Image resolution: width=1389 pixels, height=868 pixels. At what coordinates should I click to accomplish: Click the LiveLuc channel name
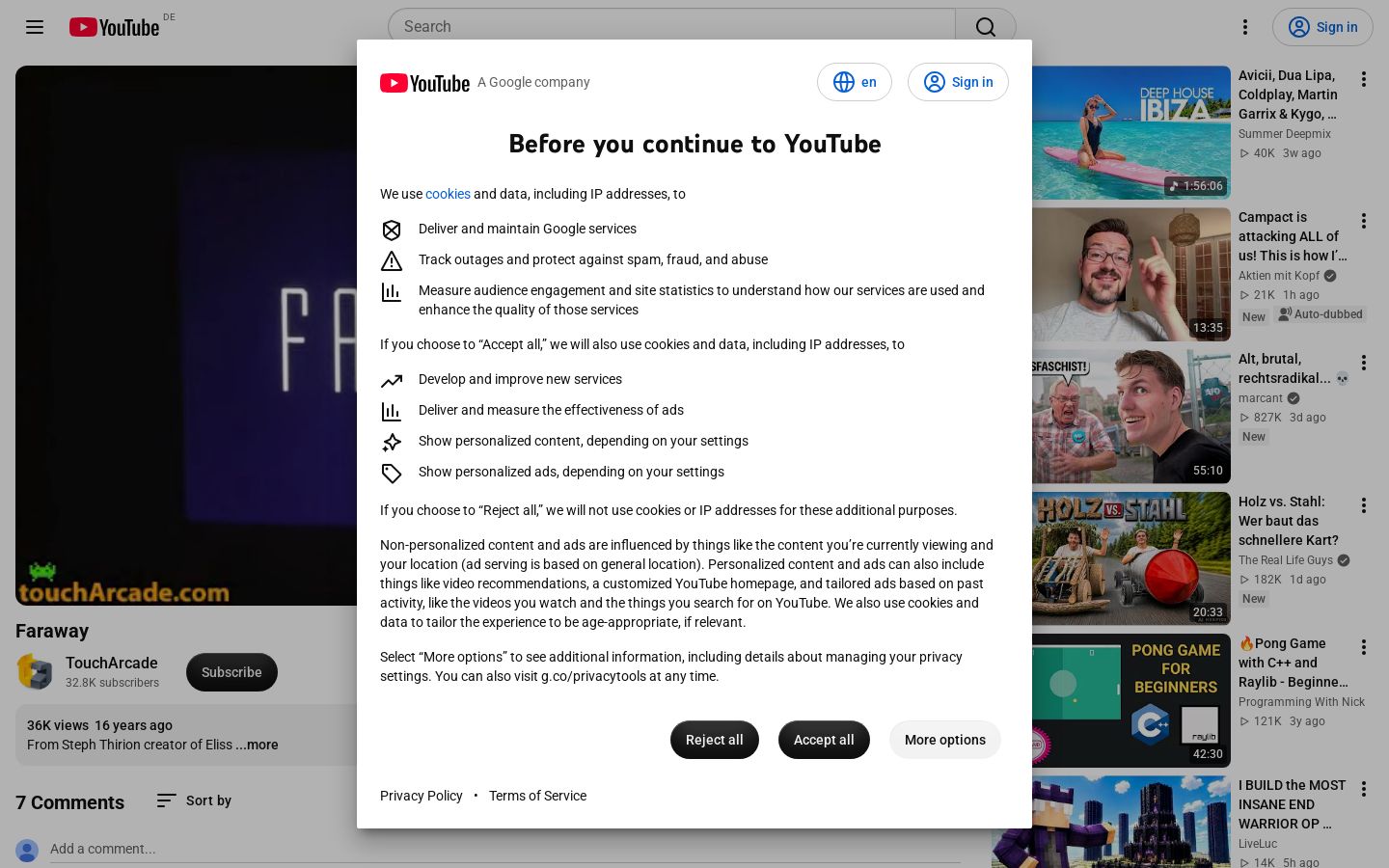pyautogui.click(x=1258, y=844)
